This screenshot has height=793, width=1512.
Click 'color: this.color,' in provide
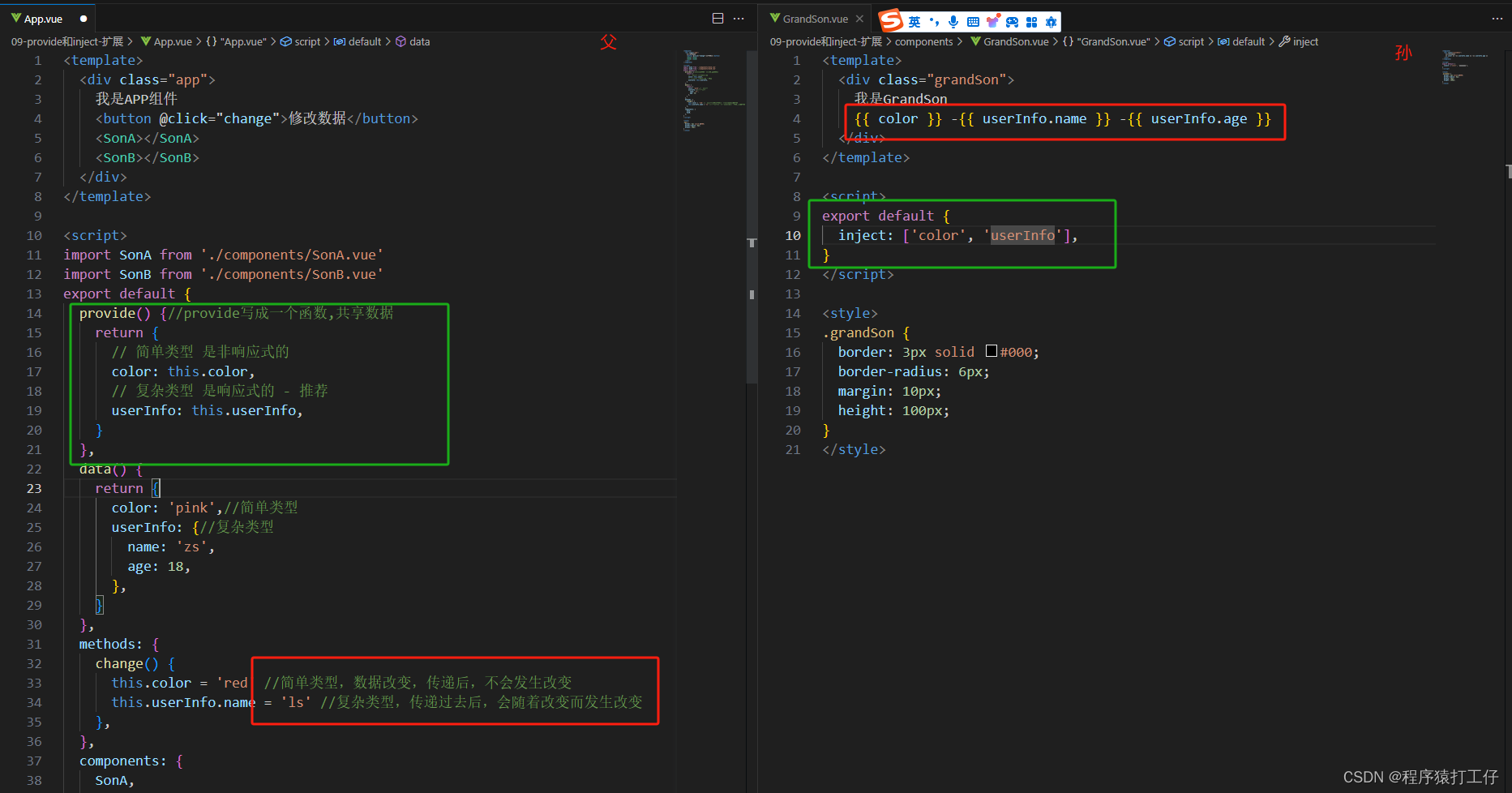click(x=183, y=371)
